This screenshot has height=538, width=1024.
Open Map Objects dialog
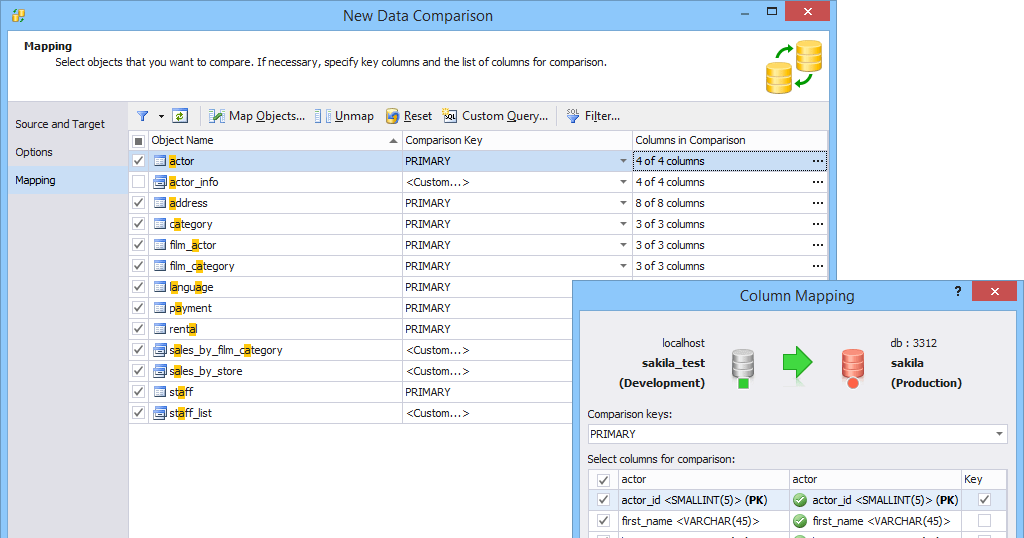point(257,116)
